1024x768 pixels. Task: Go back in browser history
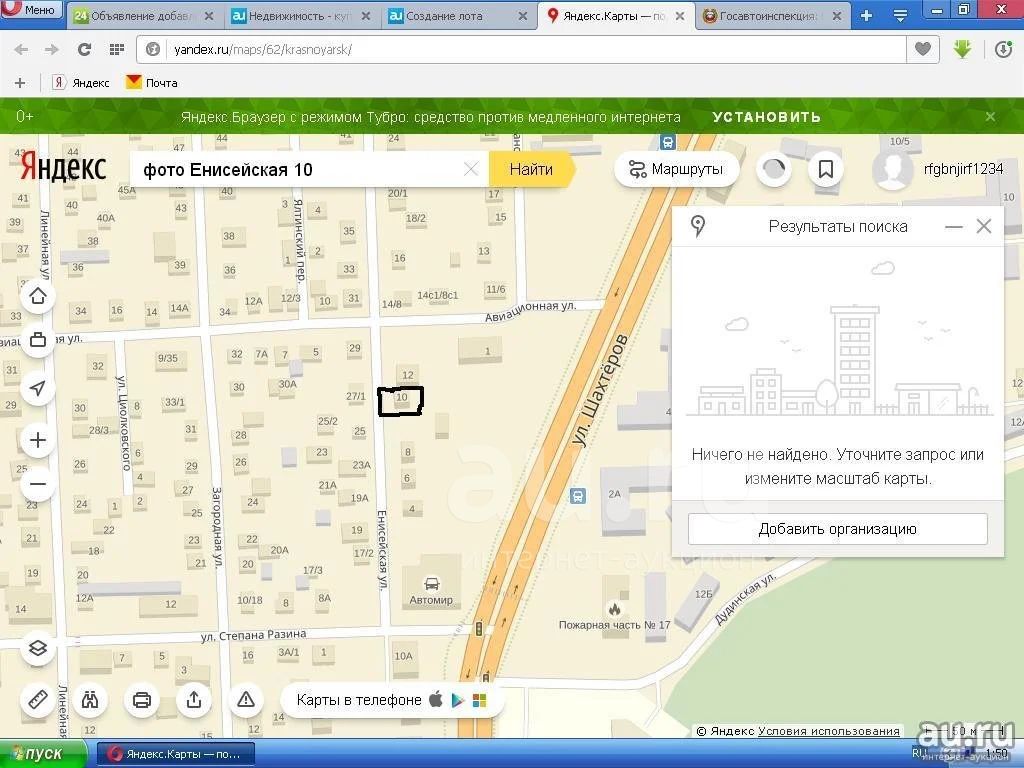[22, 49]
